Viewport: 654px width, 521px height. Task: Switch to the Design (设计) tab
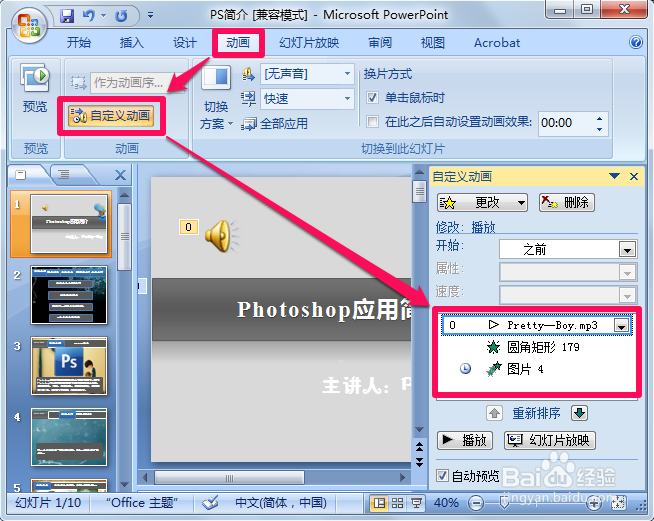click(185, 43)
